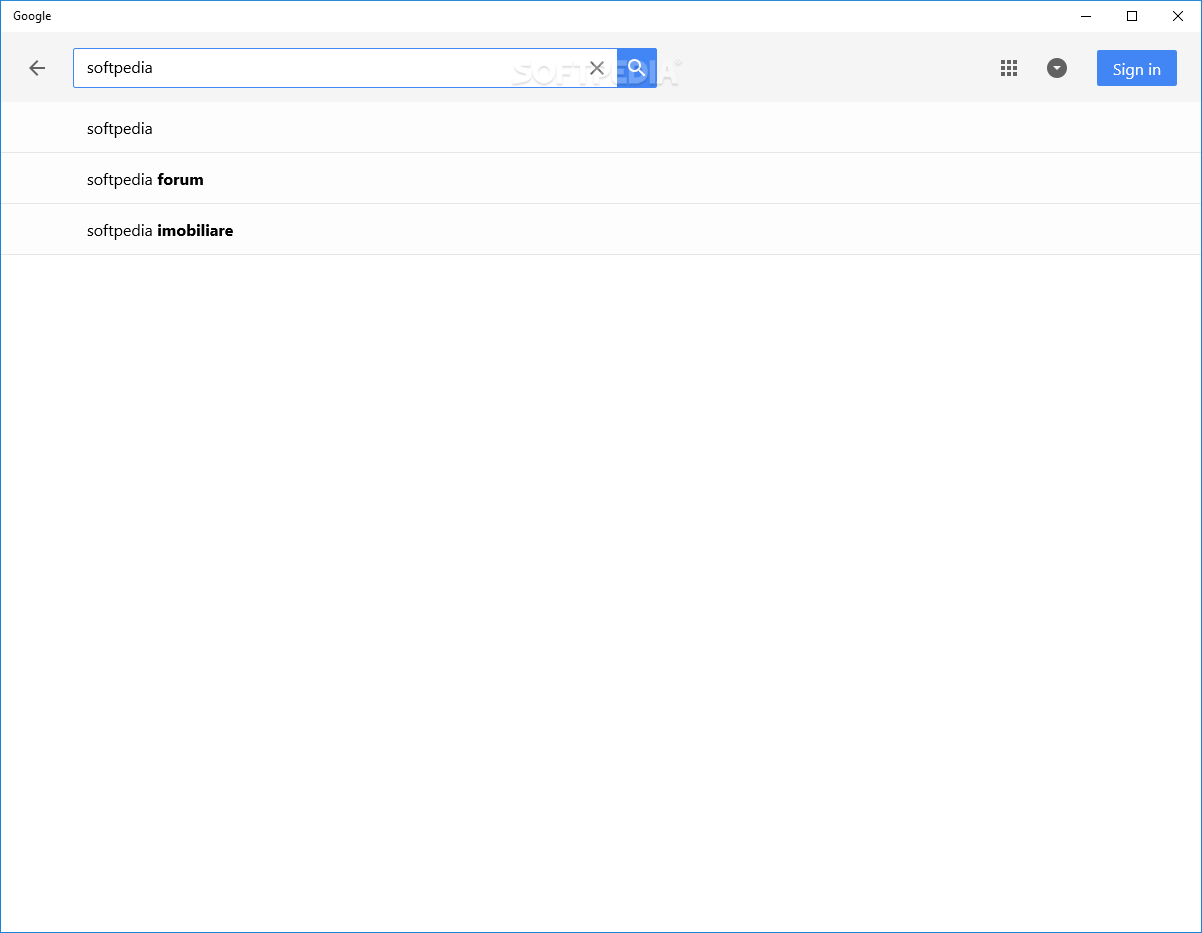Go back using the left arrow
The image size is (1202, 933).
point(37,68)
